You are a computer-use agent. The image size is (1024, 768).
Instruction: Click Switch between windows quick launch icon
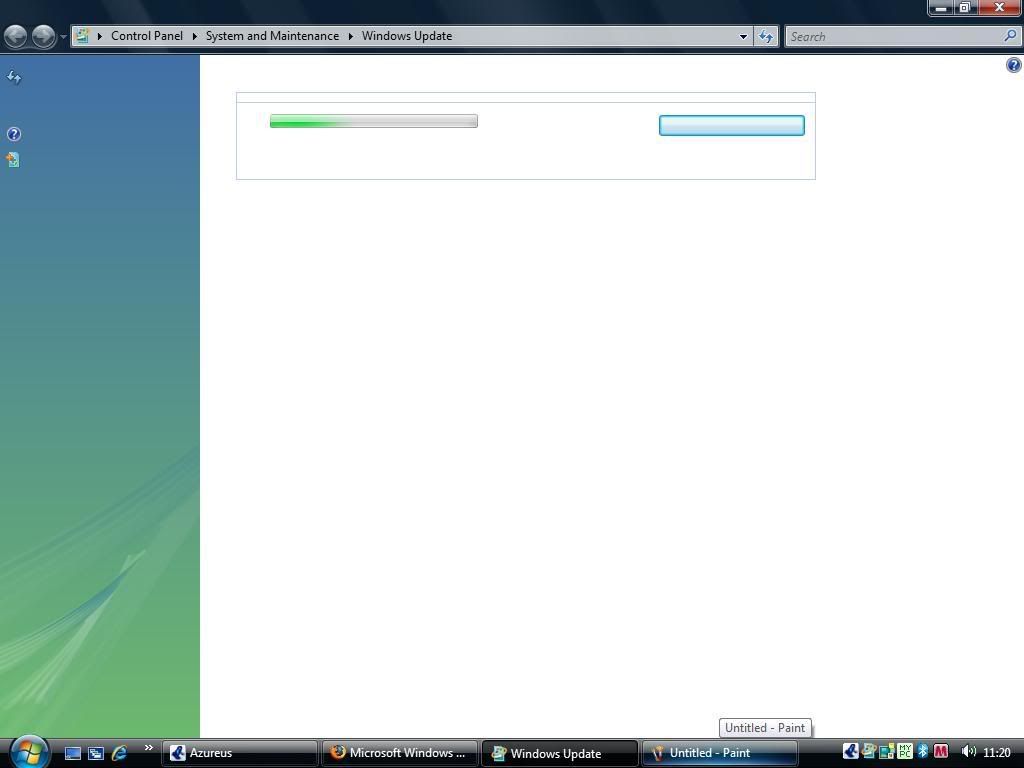[x=96, y=753]
